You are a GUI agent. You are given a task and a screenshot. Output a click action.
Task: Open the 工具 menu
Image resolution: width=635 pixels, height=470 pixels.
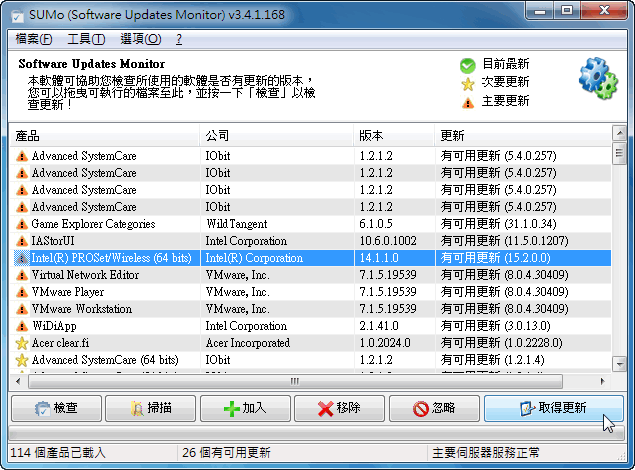click(x=85, y=39)
